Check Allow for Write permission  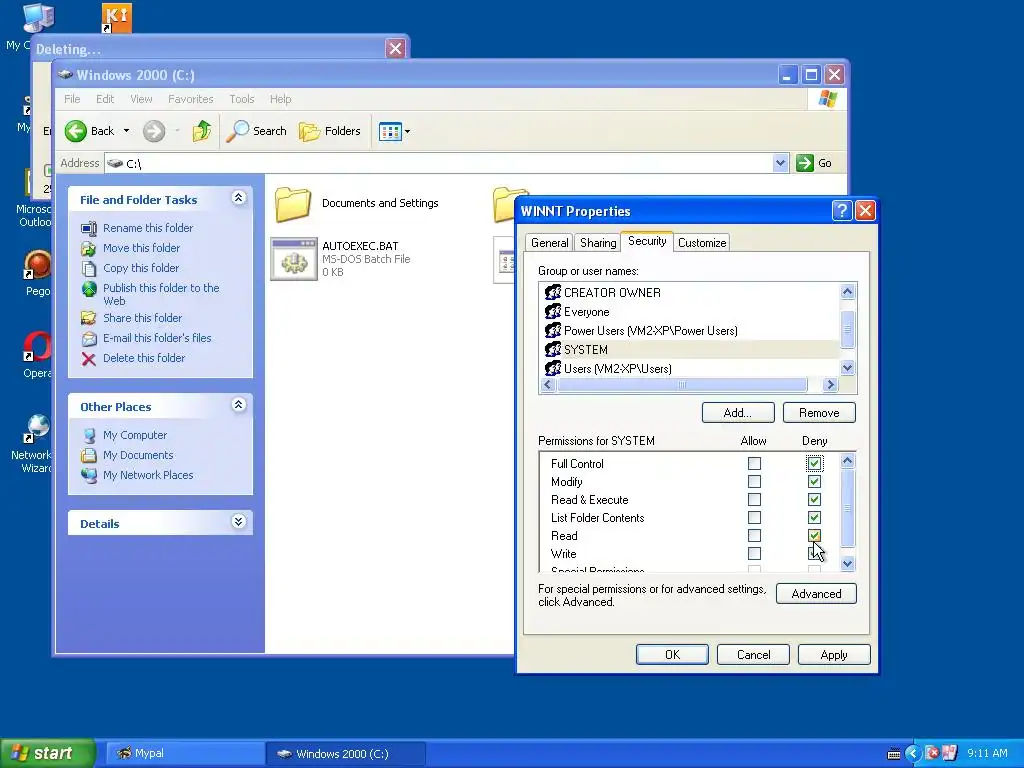[x=754, y=554]
